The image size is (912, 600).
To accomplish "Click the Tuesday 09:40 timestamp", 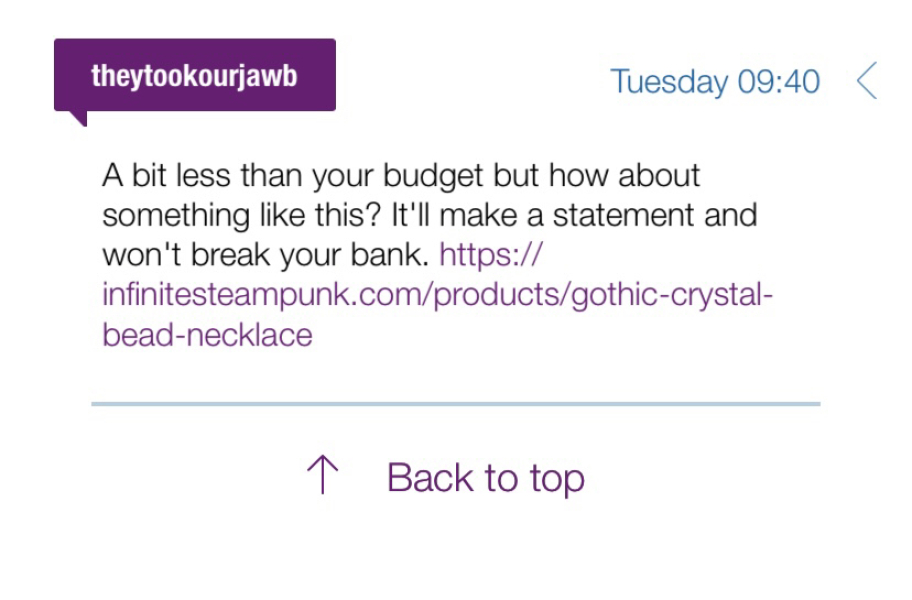I will tap(715, 81).
